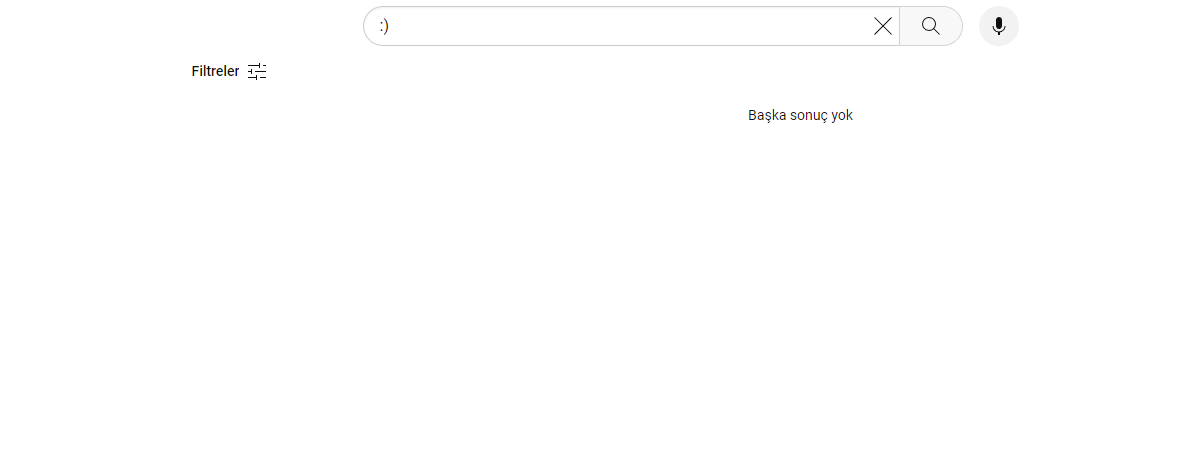Open the Filtreler filter options
The height and width of the screenshot is (451, 1199).
pos(229,71)
